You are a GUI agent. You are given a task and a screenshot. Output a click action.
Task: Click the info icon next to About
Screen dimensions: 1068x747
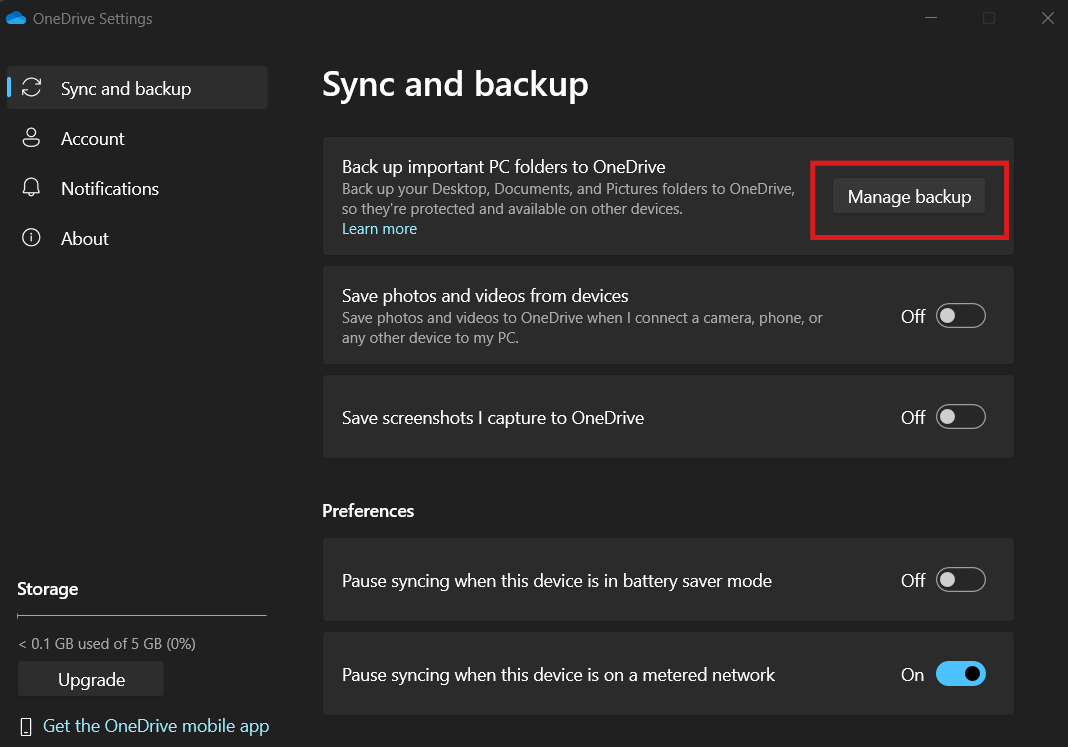(x=33, y=238)
